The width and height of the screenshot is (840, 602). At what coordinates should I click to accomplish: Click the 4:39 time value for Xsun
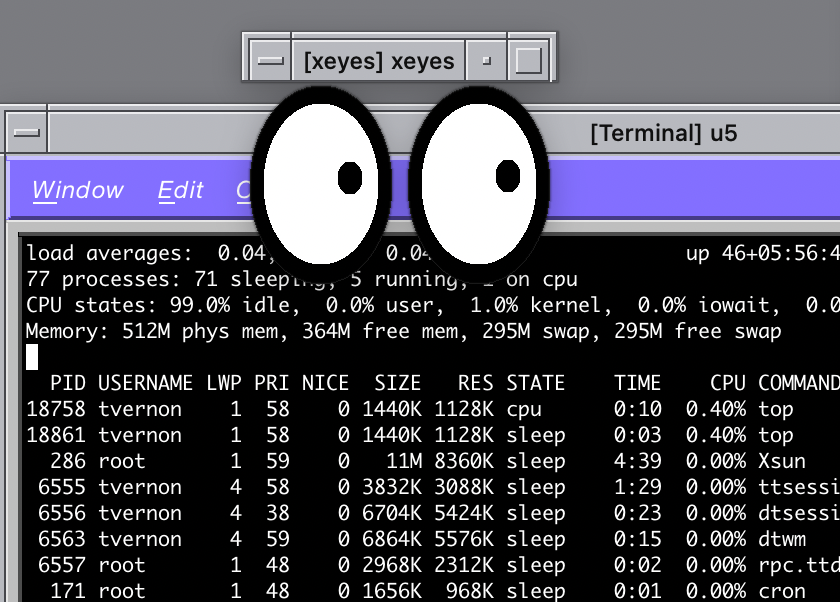[638, 461]
